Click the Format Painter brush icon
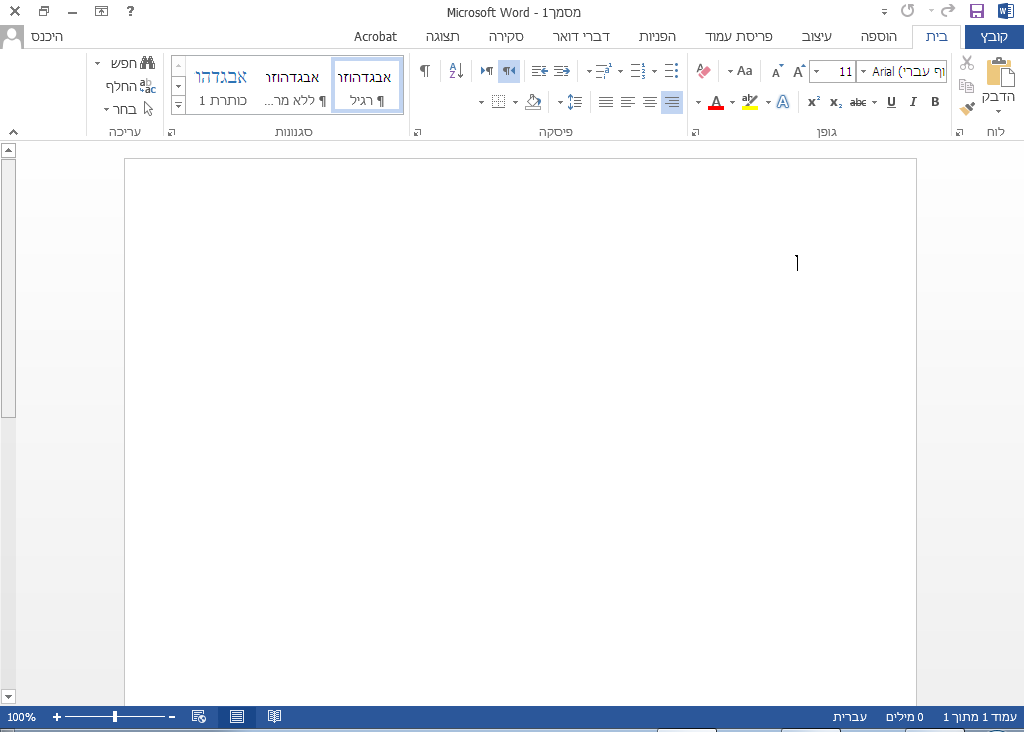This screenshot has height=732, width=1032. point(966,109)
